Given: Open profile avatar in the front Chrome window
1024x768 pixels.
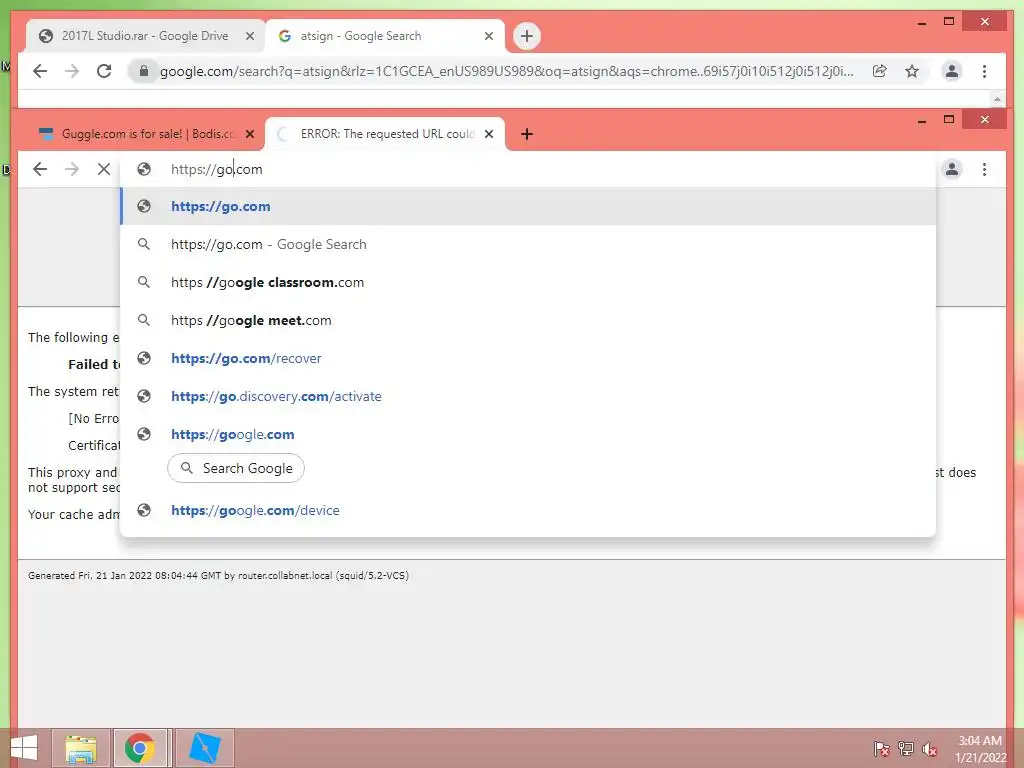Looking at the screenshot, I should click(x=952, y=169).
